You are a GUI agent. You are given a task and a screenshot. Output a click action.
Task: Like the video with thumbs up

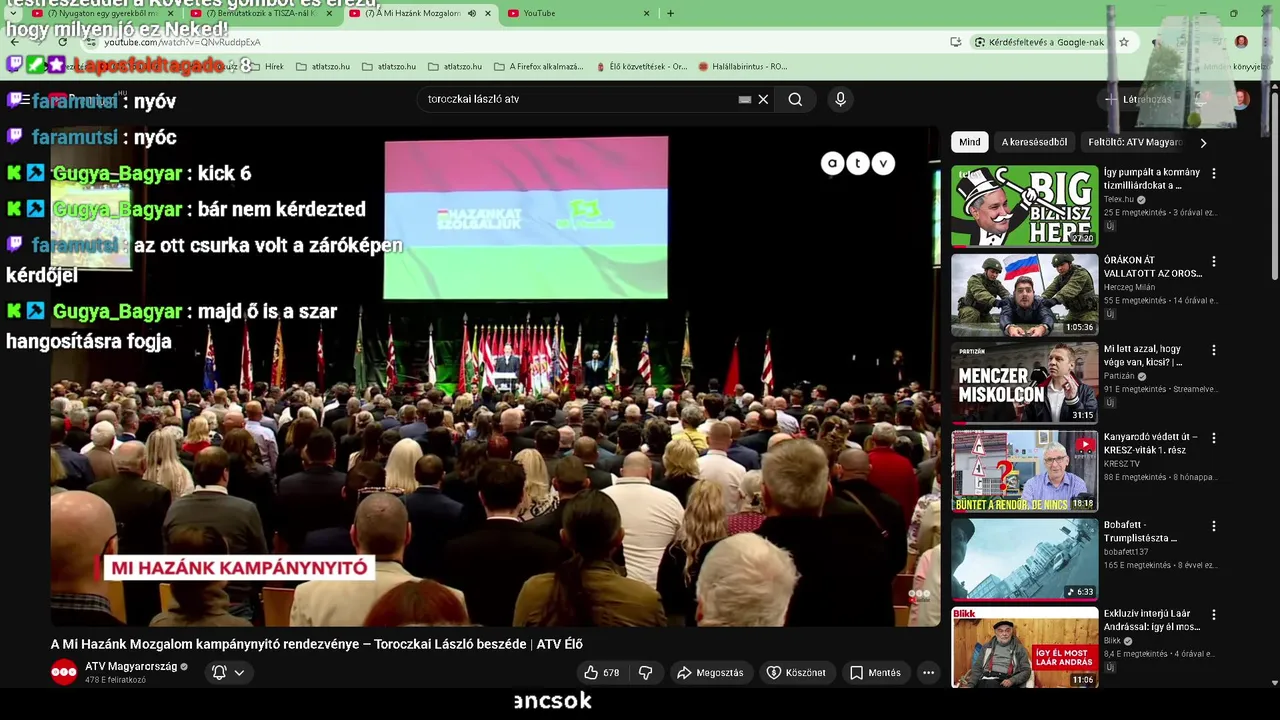pos(601,673)
